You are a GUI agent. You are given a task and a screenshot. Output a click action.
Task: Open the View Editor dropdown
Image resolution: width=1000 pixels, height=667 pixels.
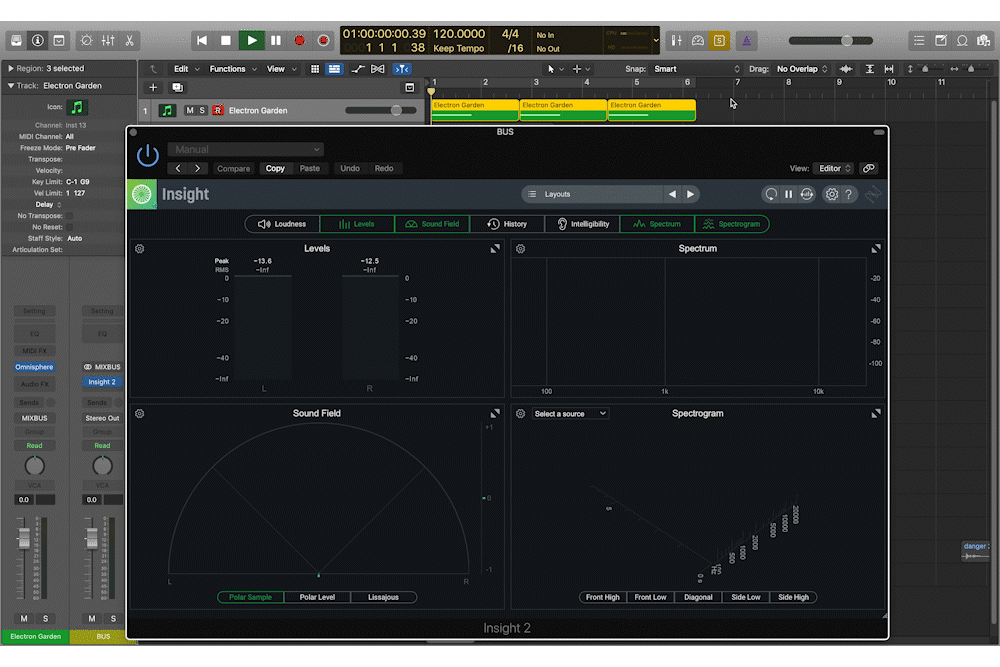834,168
